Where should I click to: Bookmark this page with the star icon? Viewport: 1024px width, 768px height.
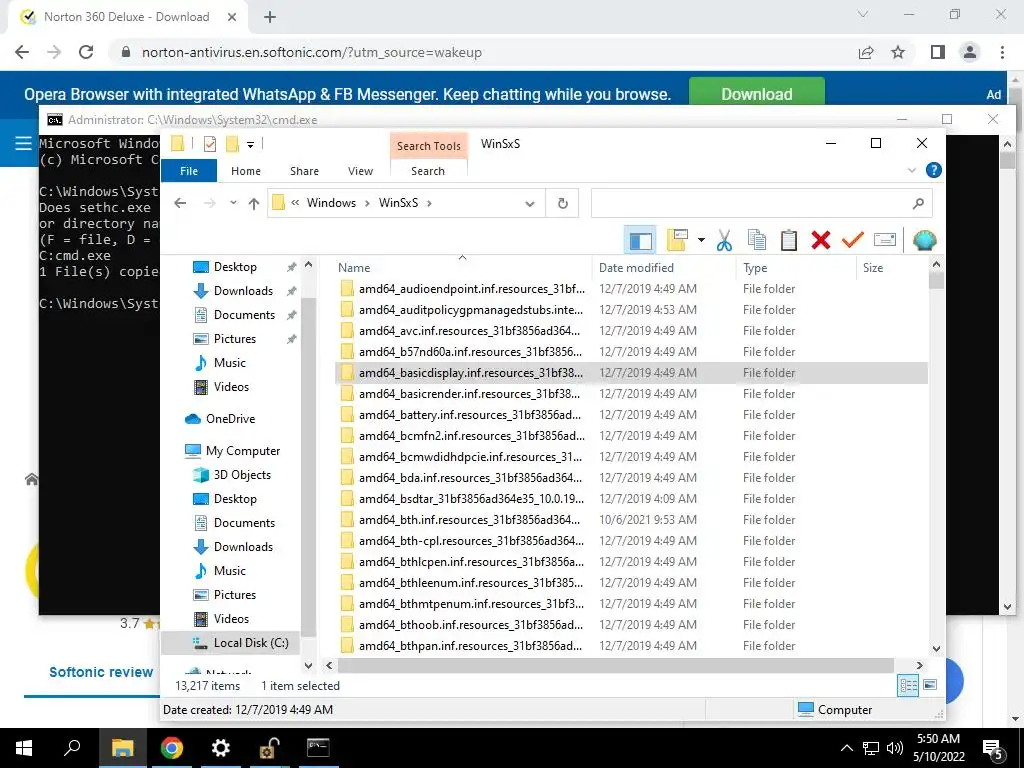pyautogui.click(x=898, y=52)
